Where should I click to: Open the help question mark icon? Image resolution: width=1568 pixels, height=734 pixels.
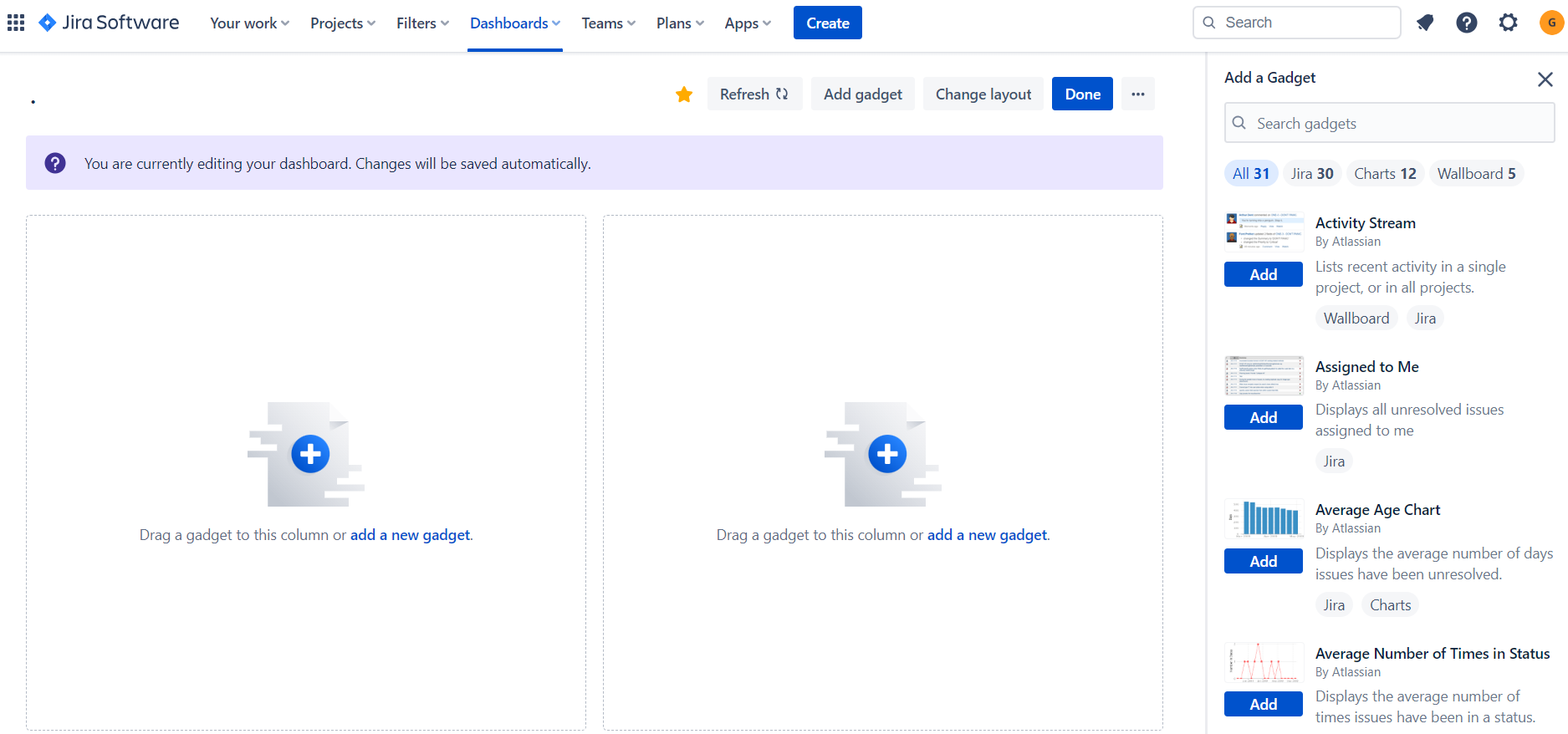click(x=1467, y=23)
